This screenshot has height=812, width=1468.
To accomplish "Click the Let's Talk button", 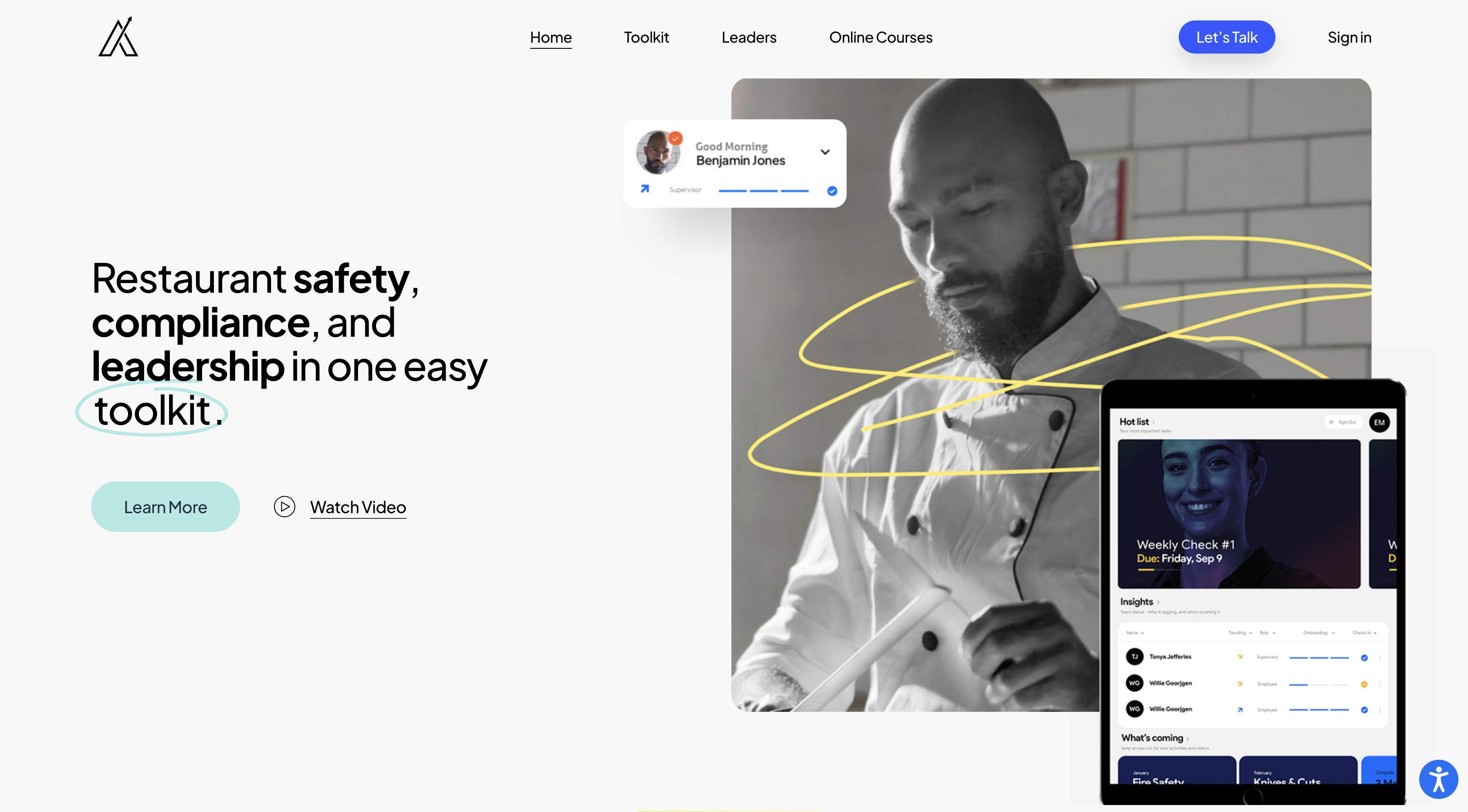I will (x=1226, y=37).
